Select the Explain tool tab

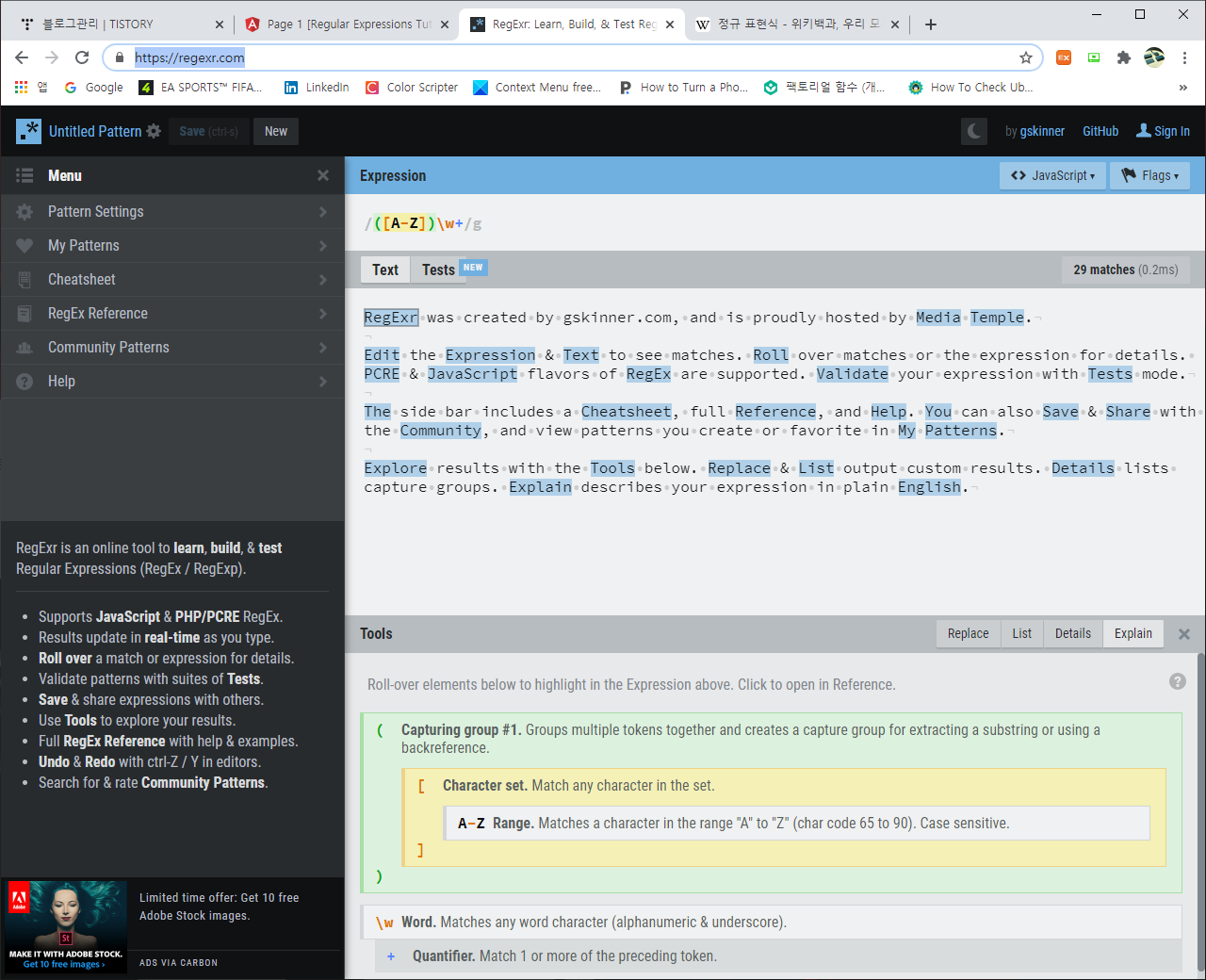[x=1133, y=633]
